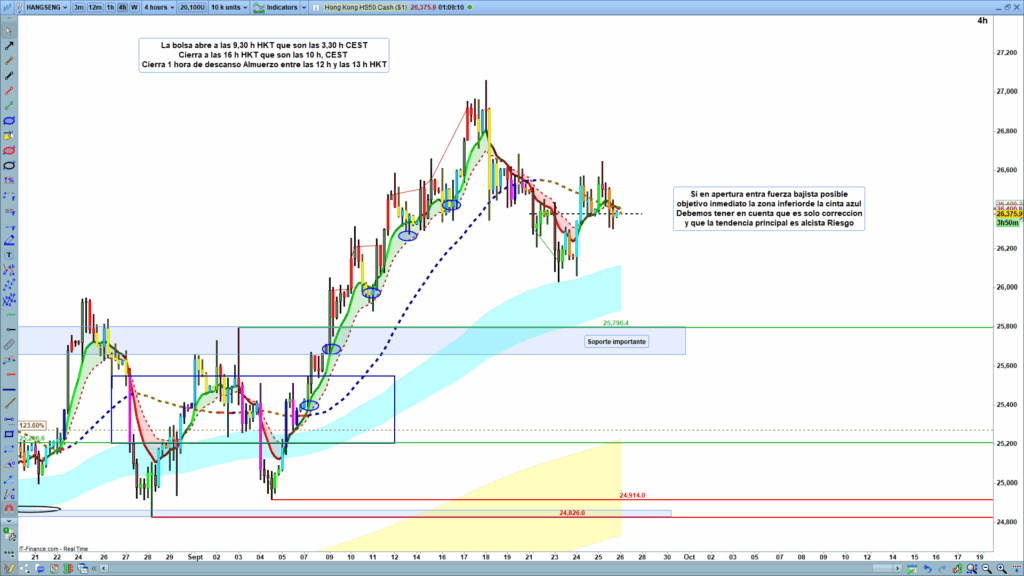Switch to the 3m timeframe
Screen dimensions: 1024x576
pos(79,7)
